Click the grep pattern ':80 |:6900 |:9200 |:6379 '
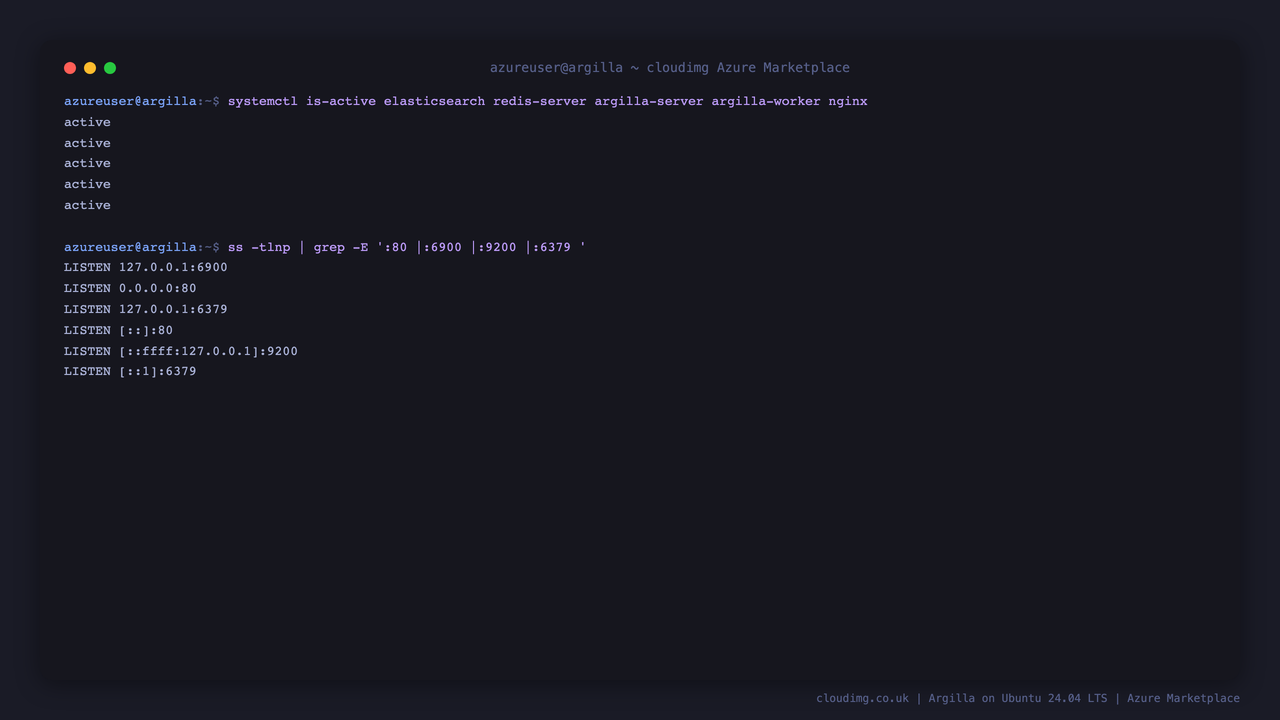The height and width of the screenshot is (720, 1280). 481,247
